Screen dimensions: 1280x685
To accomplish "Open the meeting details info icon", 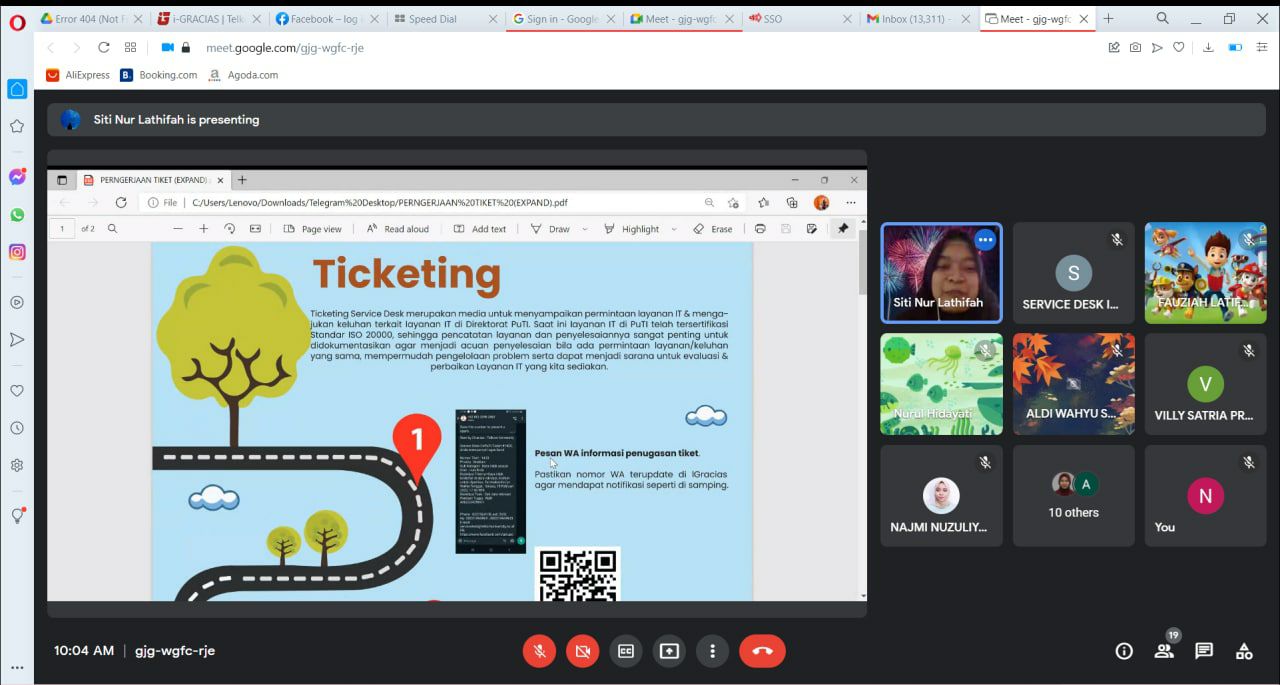I will [x=1124, y=651].
